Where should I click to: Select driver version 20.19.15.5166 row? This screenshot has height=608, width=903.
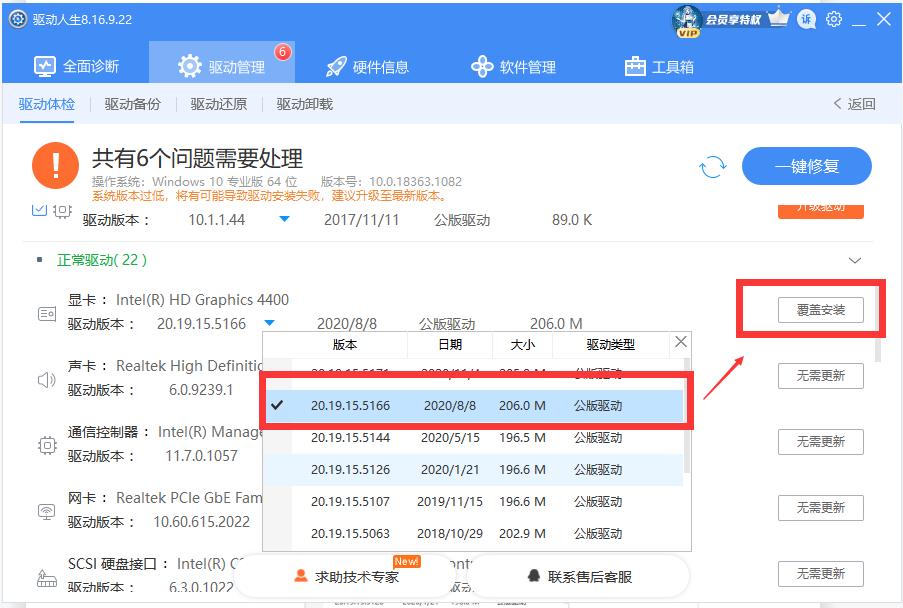[473, 405]
